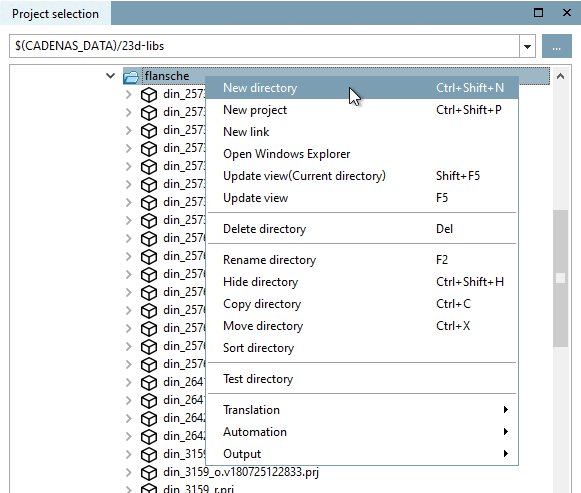Collapse the flansche directory
581x493 pixels.
(x=110, y=76)
